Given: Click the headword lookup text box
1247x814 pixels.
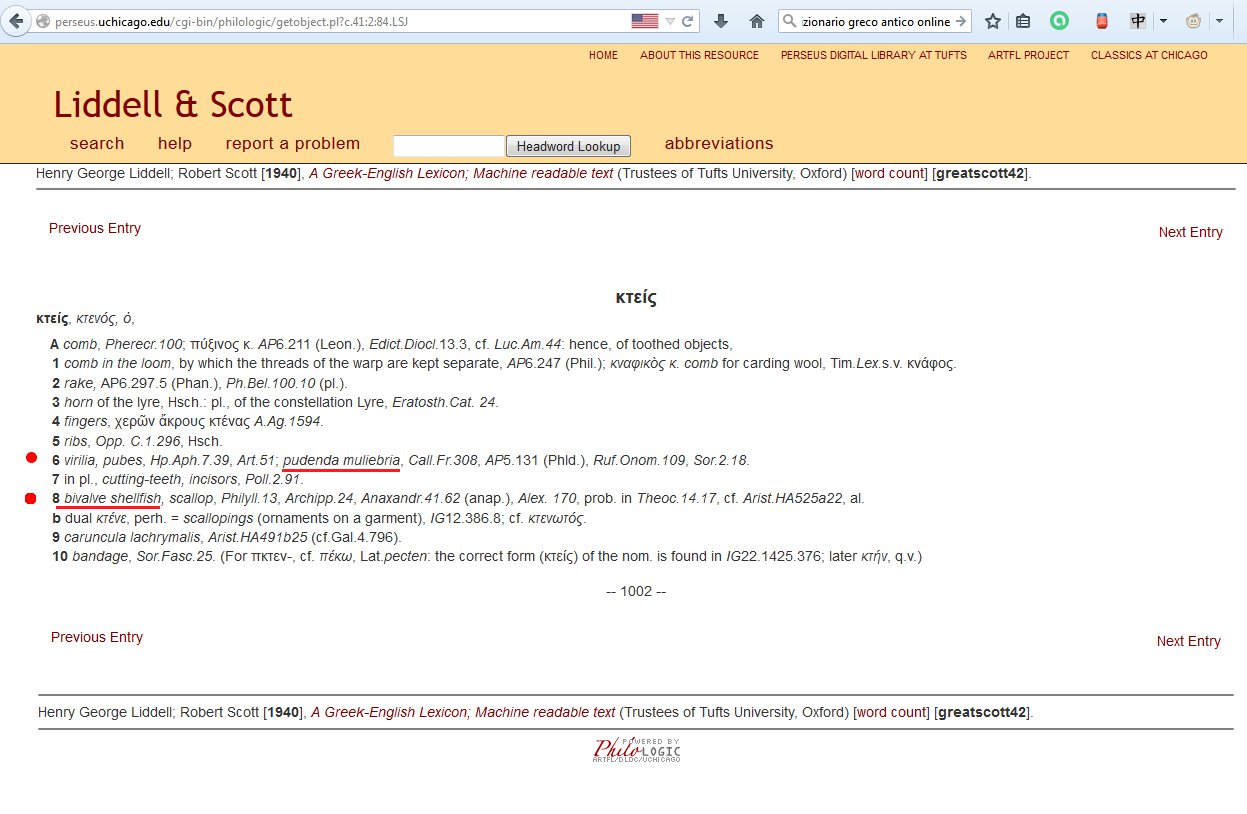Looking at the screenshot, I should [449, 146].
